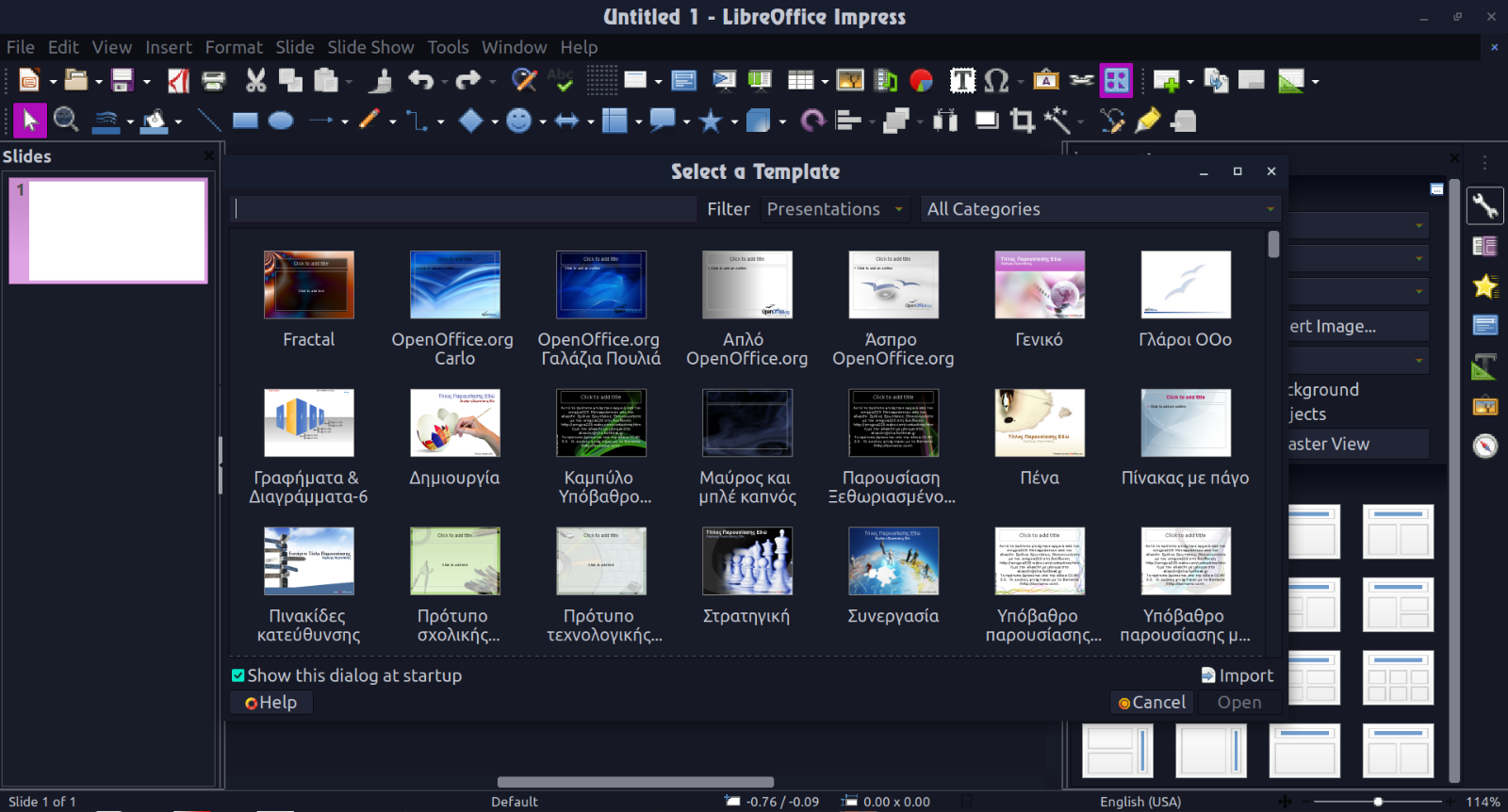Screen dimensions: 1508x812
Task: Click the template search input field
Action: coord(465,209)
